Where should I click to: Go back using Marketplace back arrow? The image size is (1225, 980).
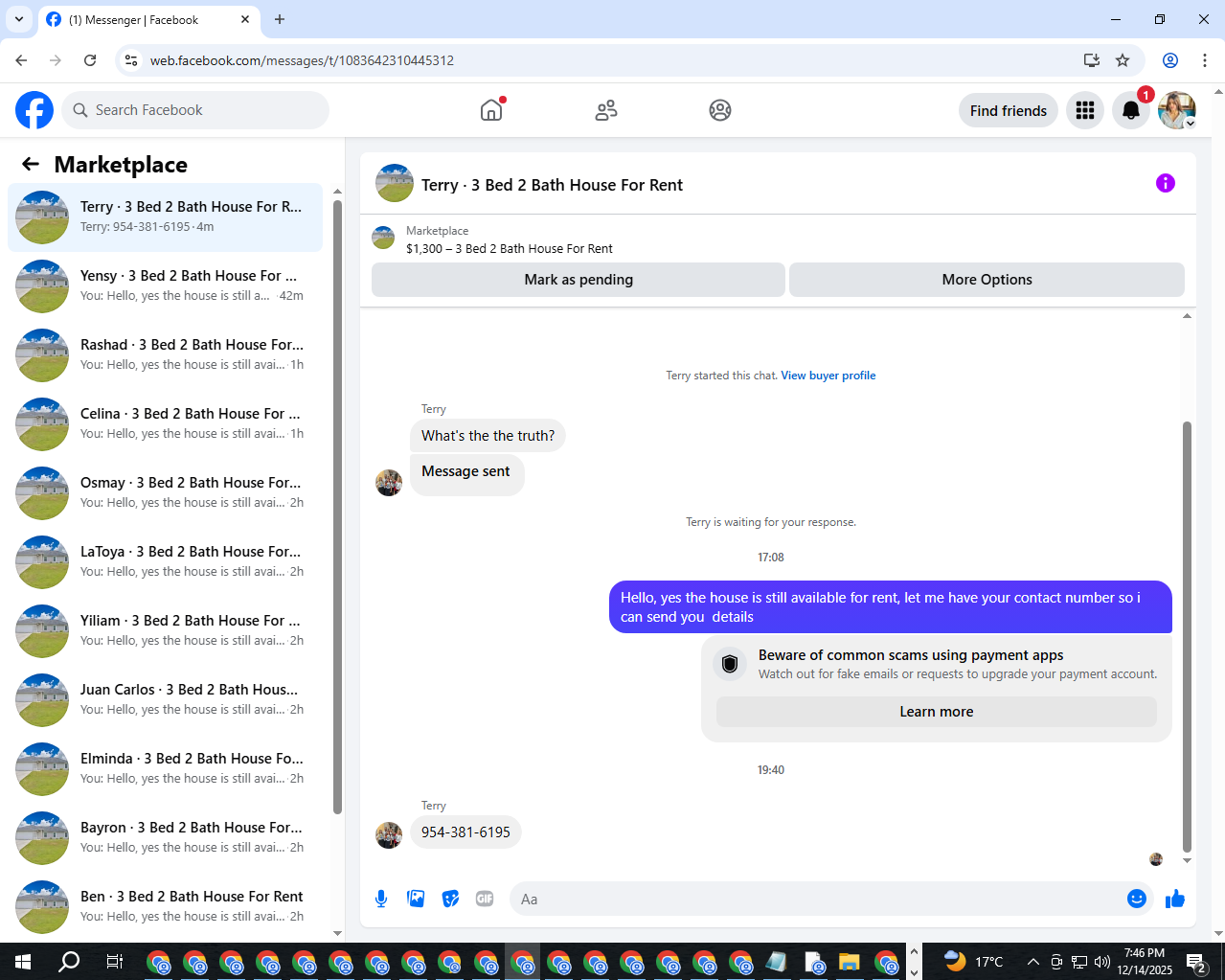(31, 164)
